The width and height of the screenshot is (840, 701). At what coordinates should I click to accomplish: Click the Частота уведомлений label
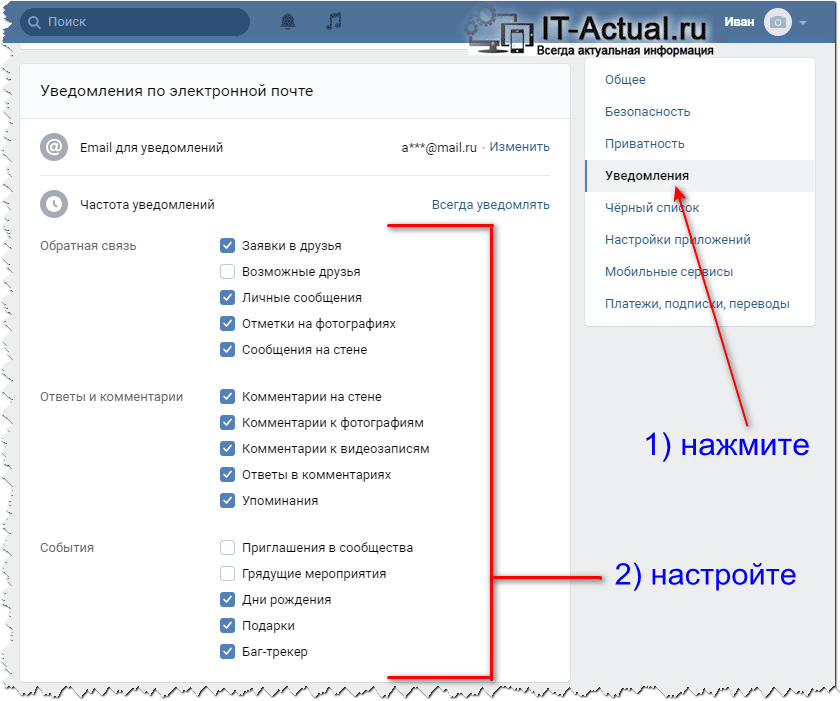click(147, 205)
